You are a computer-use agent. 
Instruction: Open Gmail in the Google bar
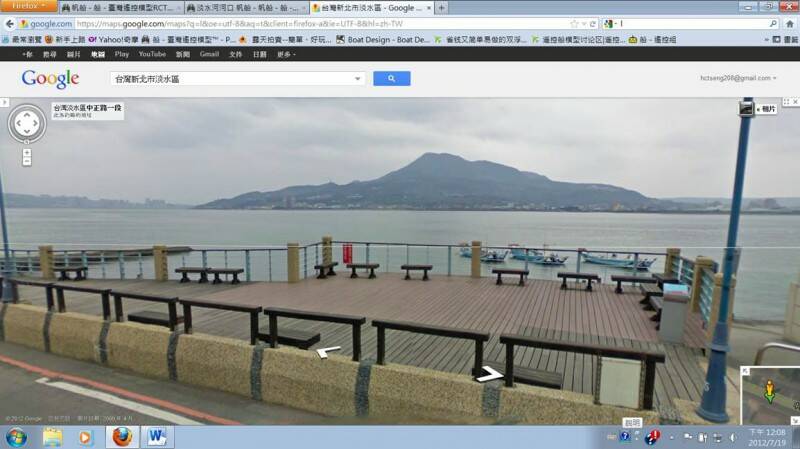click(209, 54)
